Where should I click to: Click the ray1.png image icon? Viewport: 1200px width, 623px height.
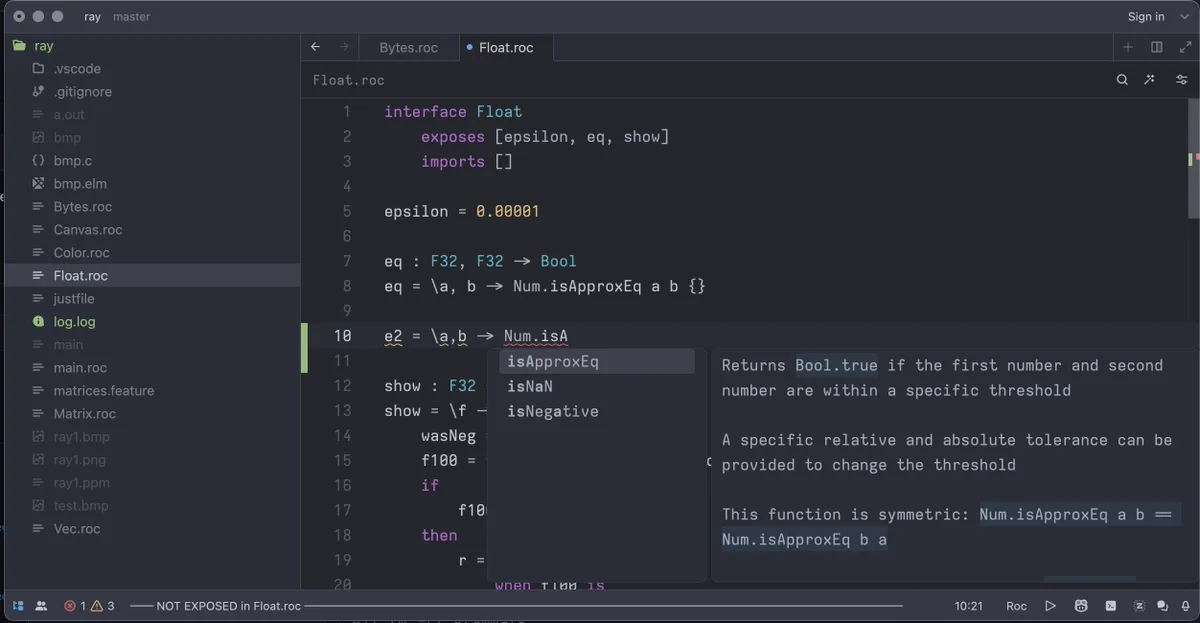point(38,460)
